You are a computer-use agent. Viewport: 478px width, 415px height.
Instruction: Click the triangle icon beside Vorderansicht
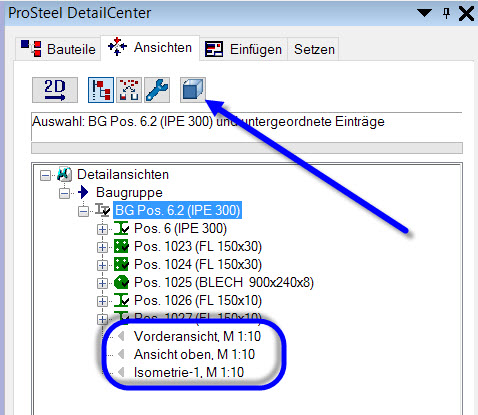121,336
